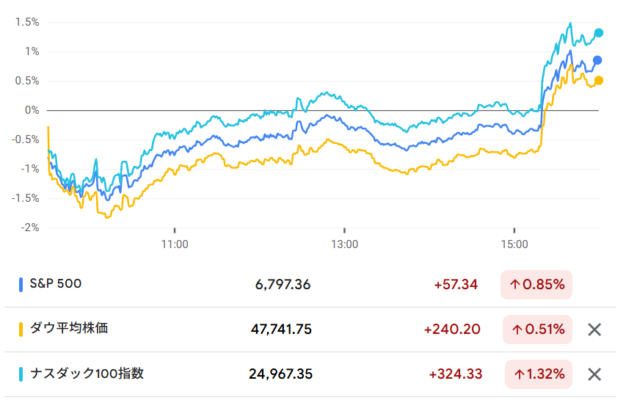Click the 13:00 time axis label
This screenshot has width=626, height=400.
[344, 243]
